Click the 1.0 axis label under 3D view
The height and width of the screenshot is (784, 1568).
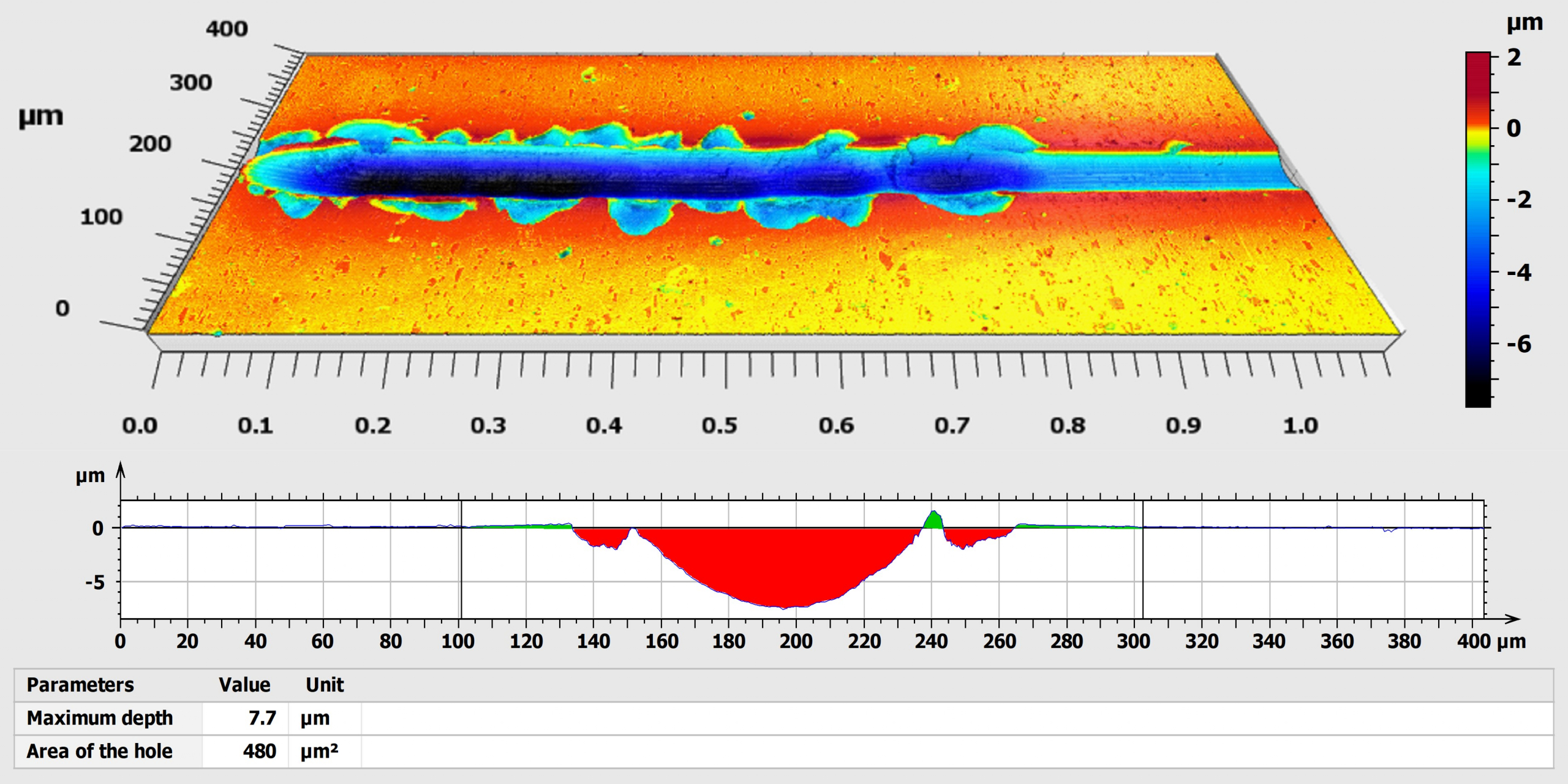point(1300,426)
